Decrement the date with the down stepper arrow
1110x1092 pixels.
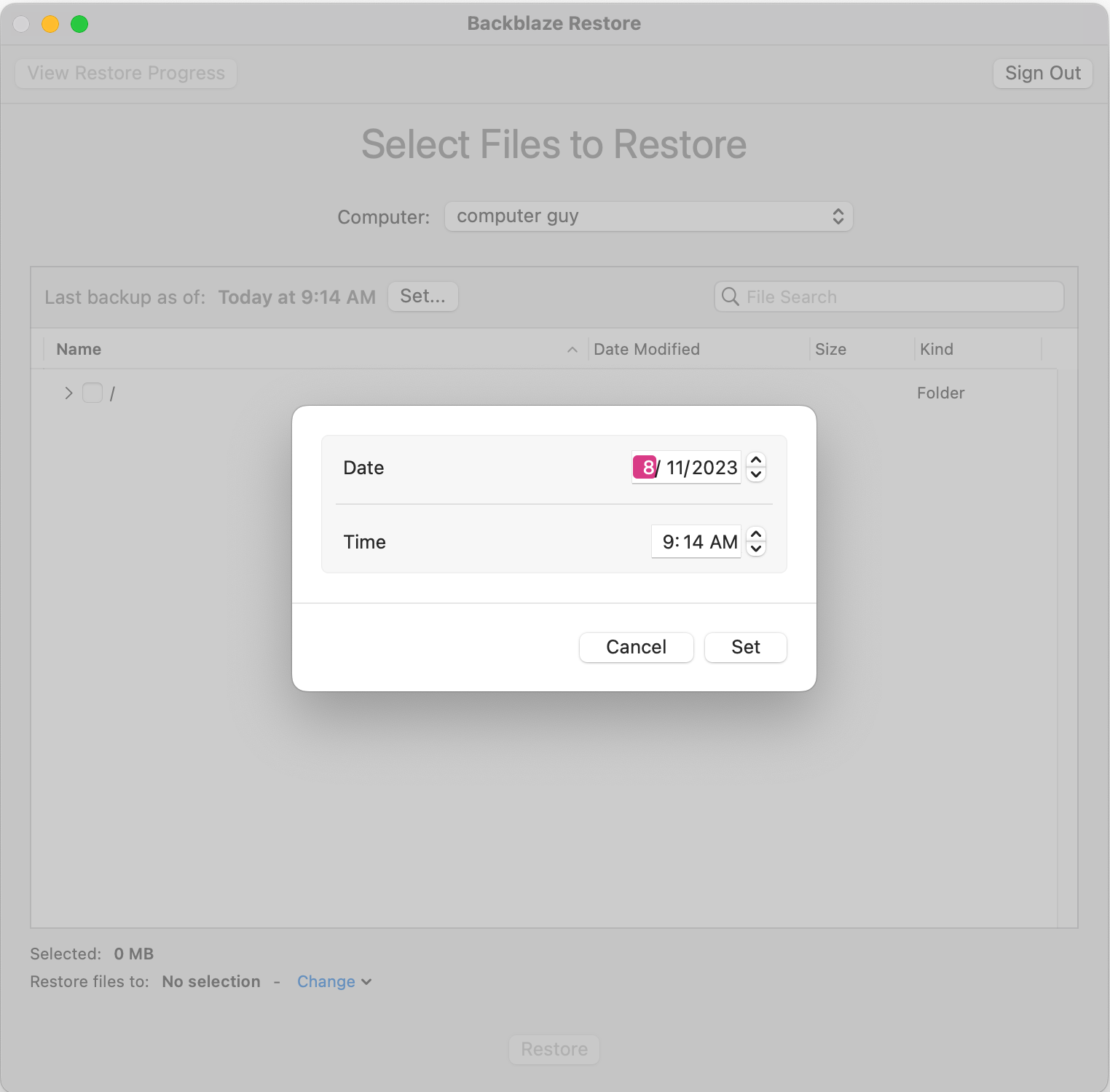(x=756, y=475)
